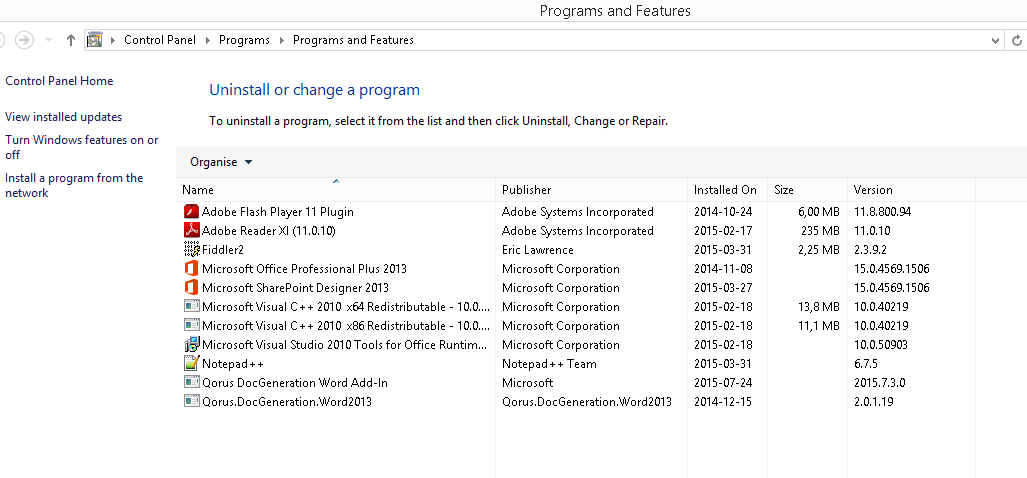Click the Qorus DocGeneration Word Add-In icon

pyautogui.click(x=191, y=382)
